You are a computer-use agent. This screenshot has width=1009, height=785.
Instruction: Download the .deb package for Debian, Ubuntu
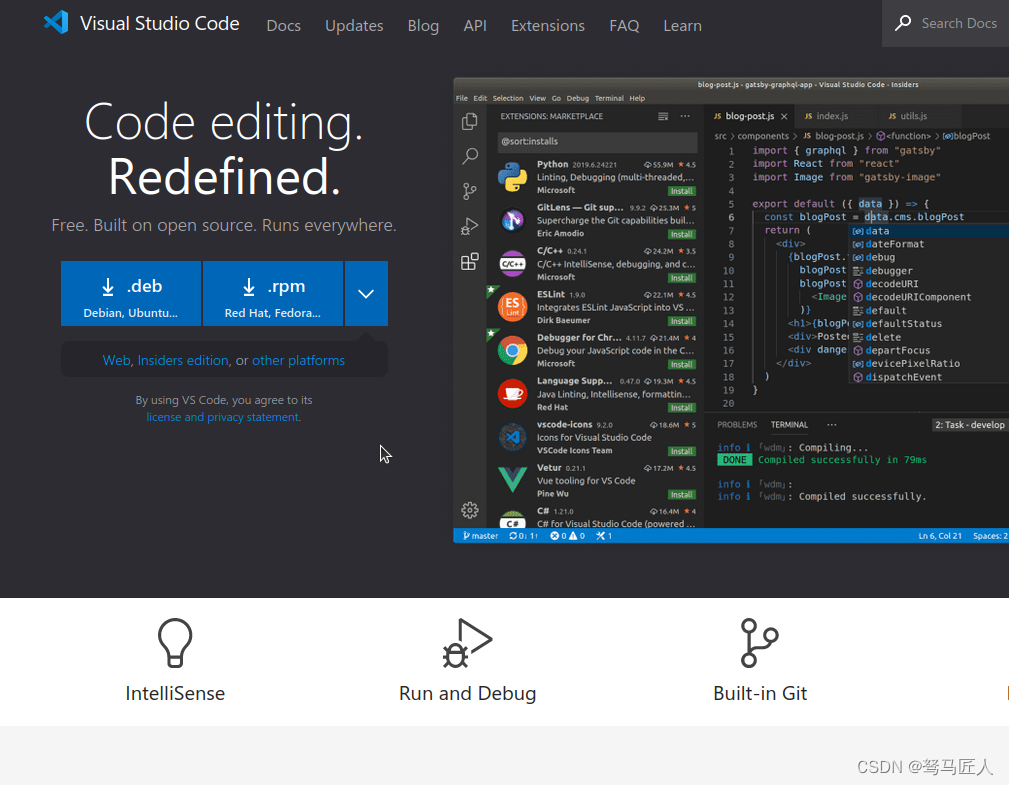click(x=131, y=293)
